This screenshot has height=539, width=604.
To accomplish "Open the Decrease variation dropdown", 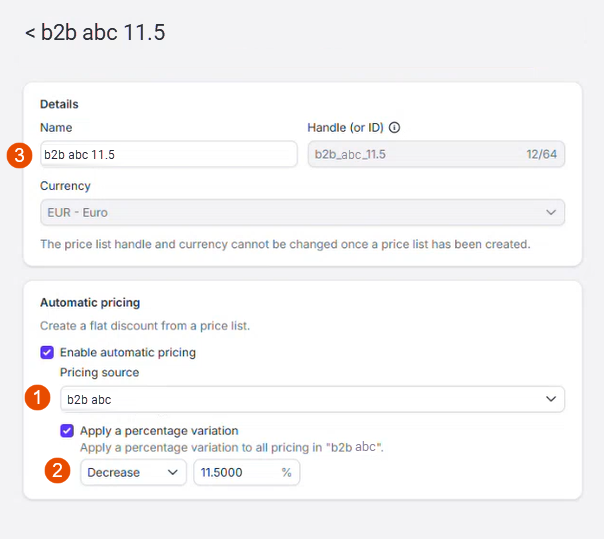I will 133,472.
